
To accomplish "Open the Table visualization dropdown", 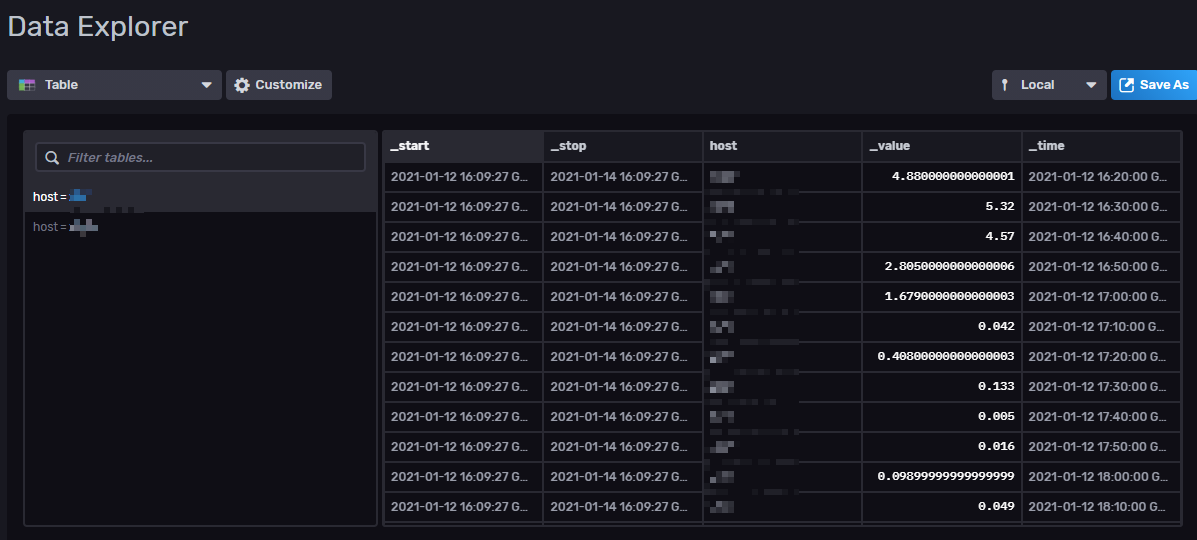I will (114, 85).
